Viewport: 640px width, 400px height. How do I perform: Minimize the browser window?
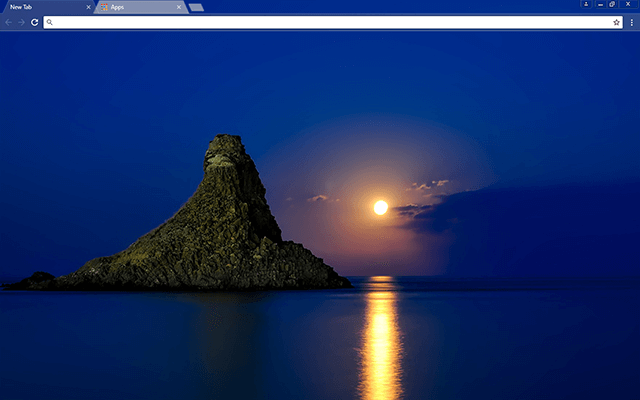600,4
